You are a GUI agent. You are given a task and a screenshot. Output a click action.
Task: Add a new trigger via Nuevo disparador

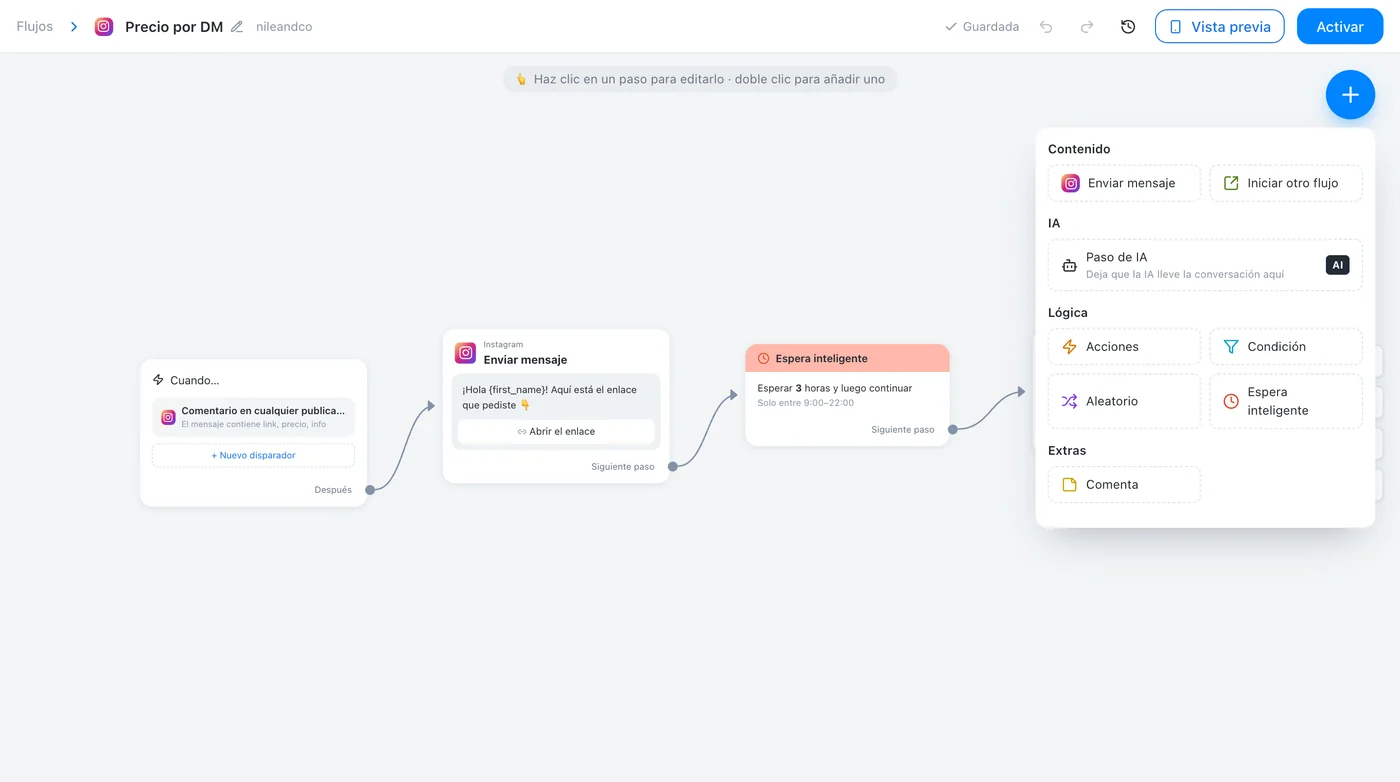(253, 455)
